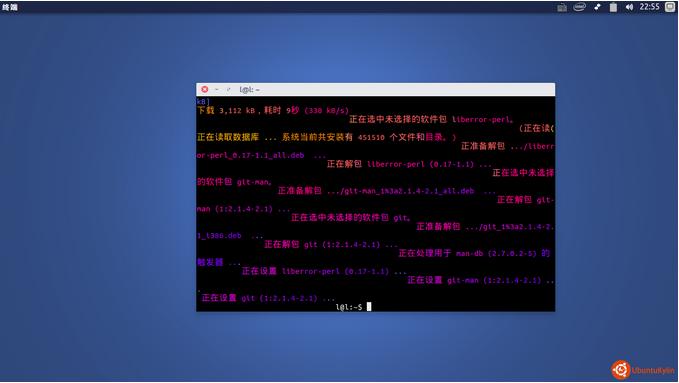
Task: Click the cursor at l@l:~$ prompt
Action: 369,307
